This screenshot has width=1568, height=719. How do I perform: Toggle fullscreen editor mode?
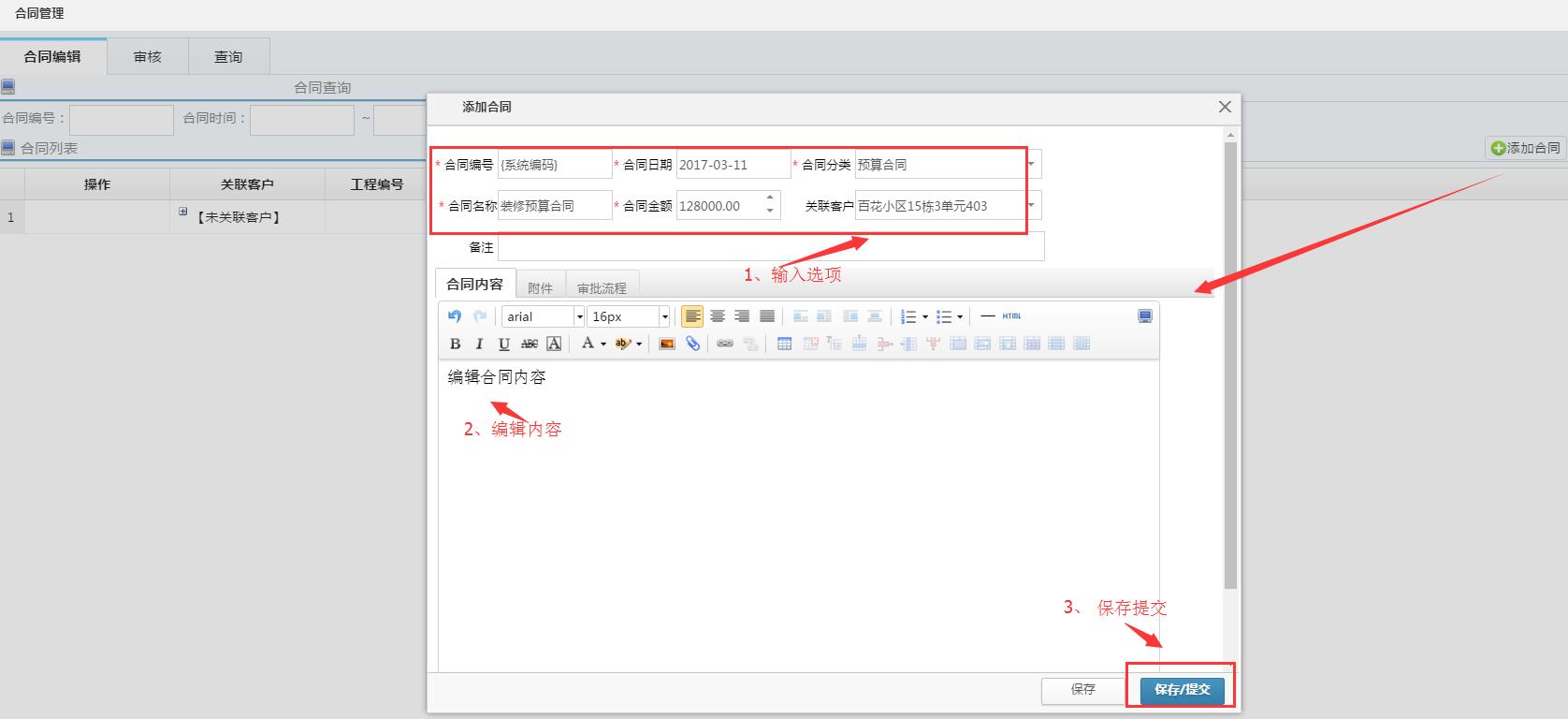1145,316
